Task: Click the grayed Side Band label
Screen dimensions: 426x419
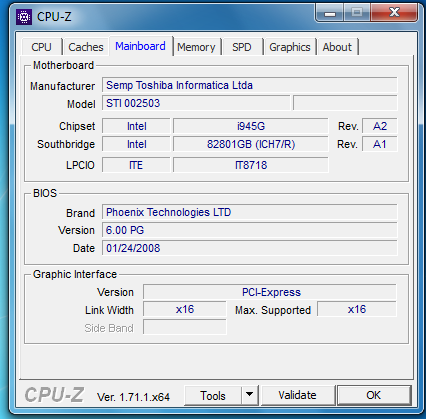Action: (x=109, y=328)
